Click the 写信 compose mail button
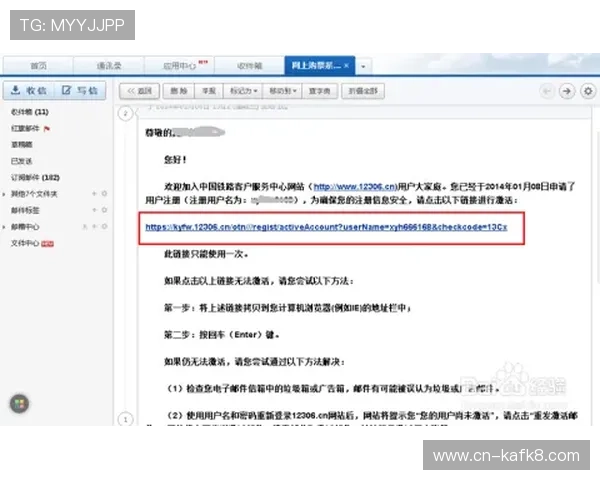 80,91
